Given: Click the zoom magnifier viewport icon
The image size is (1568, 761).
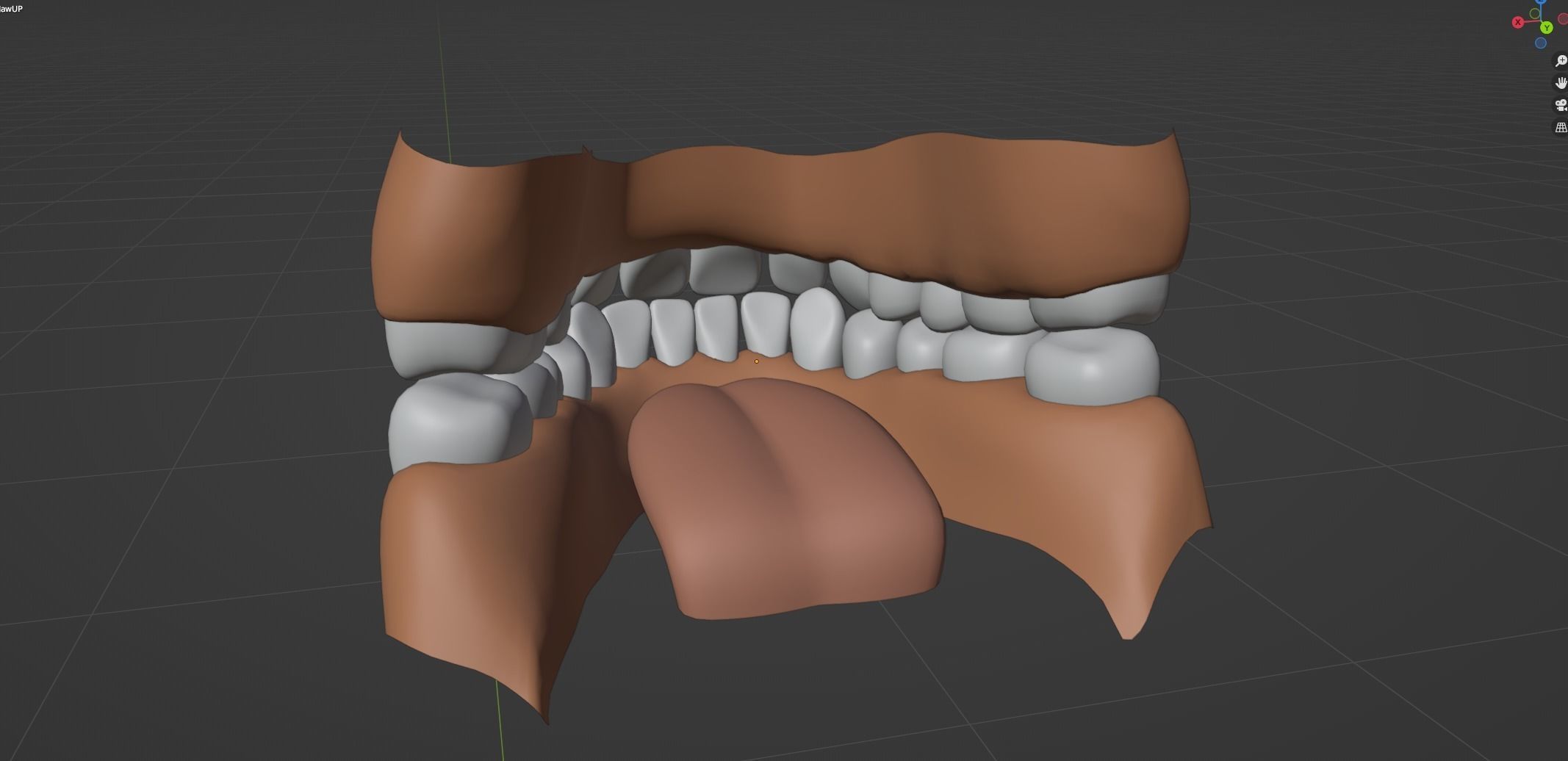Looking at the screenshot, I should pos(1561,61).
